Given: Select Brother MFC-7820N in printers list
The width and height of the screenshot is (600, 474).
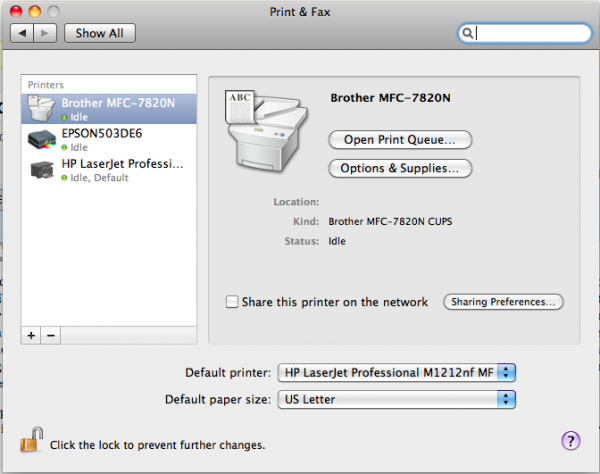Looking at the screenshot, I should [109, 109].
